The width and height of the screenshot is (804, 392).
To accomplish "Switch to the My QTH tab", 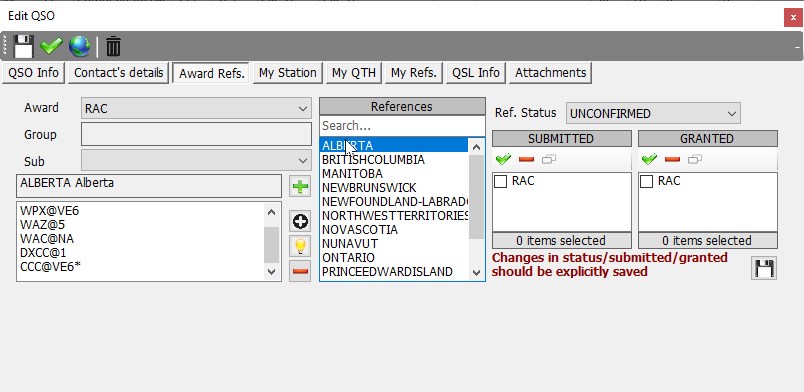I will click(x=354, y=73).
